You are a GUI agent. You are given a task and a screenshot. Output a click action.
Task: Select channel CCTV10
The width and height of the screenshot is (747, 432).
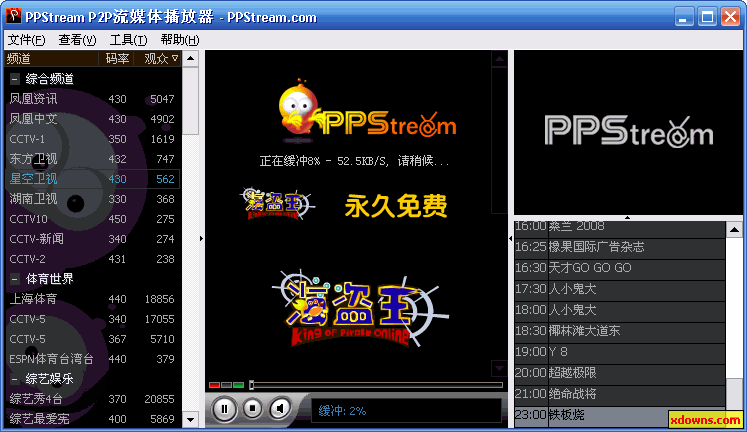(92, 219)
